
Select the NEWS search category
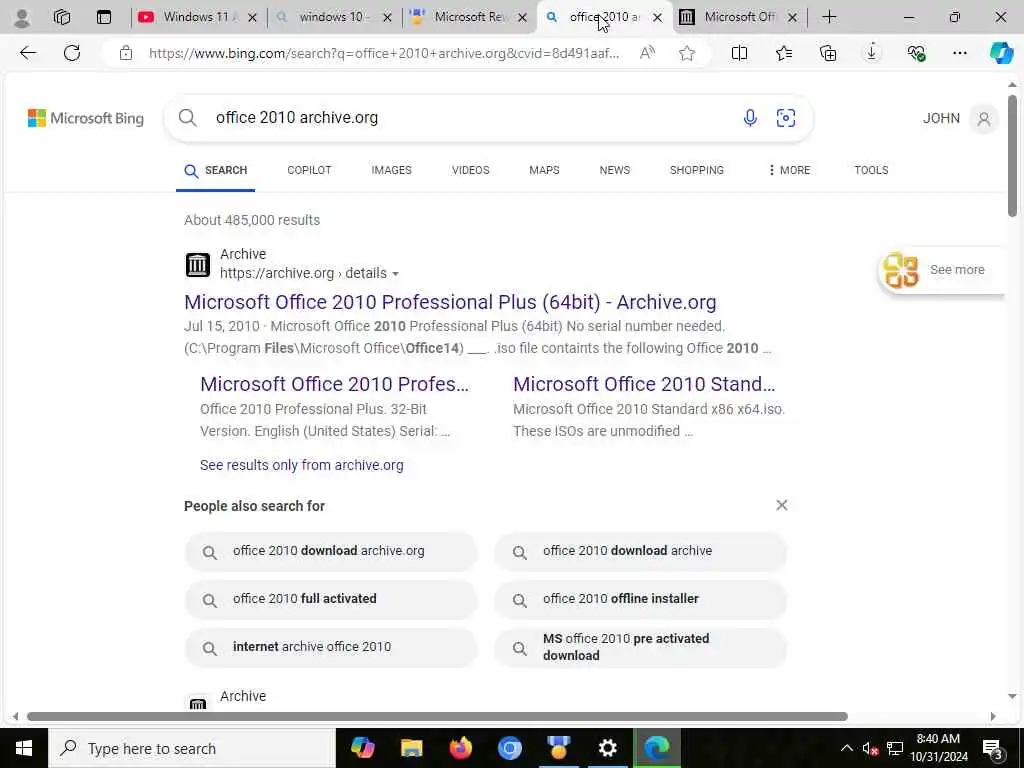point(615,170)
